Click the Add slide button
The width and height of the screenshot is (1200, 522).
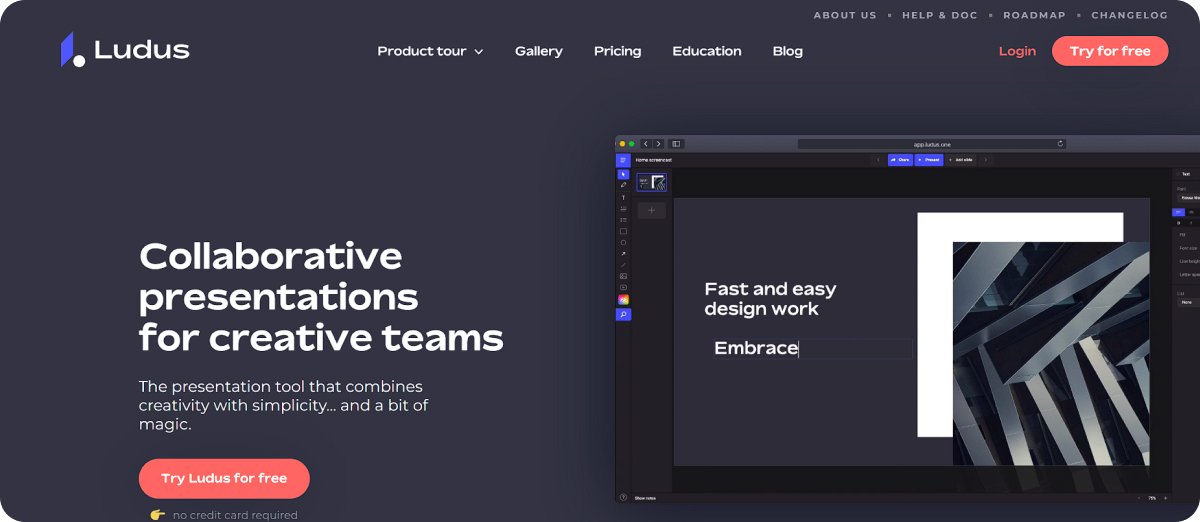(959, 159)
